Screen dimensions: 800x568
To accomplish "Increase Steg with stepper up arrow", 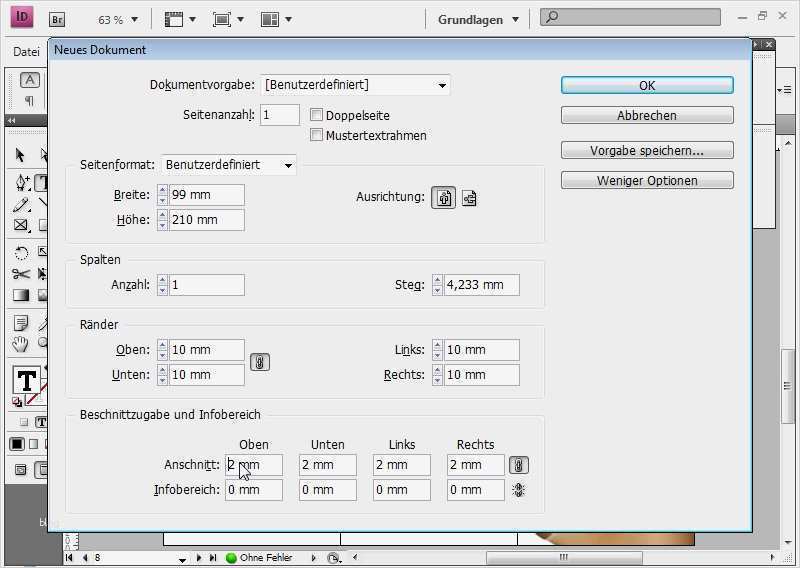I will point(437,280).
